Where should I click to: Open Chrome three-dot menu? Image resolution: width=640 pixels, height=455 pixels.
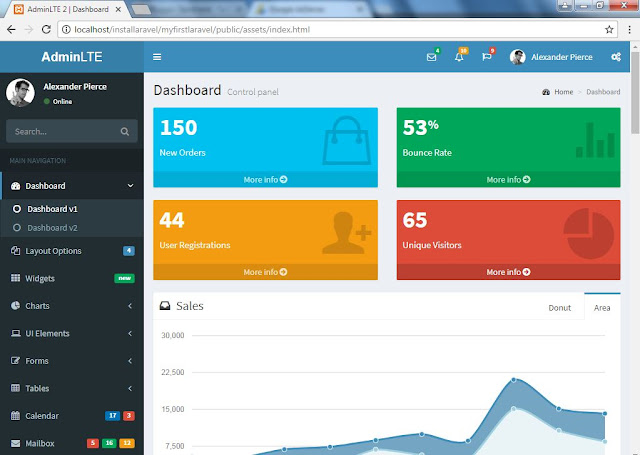pos(629,29)
